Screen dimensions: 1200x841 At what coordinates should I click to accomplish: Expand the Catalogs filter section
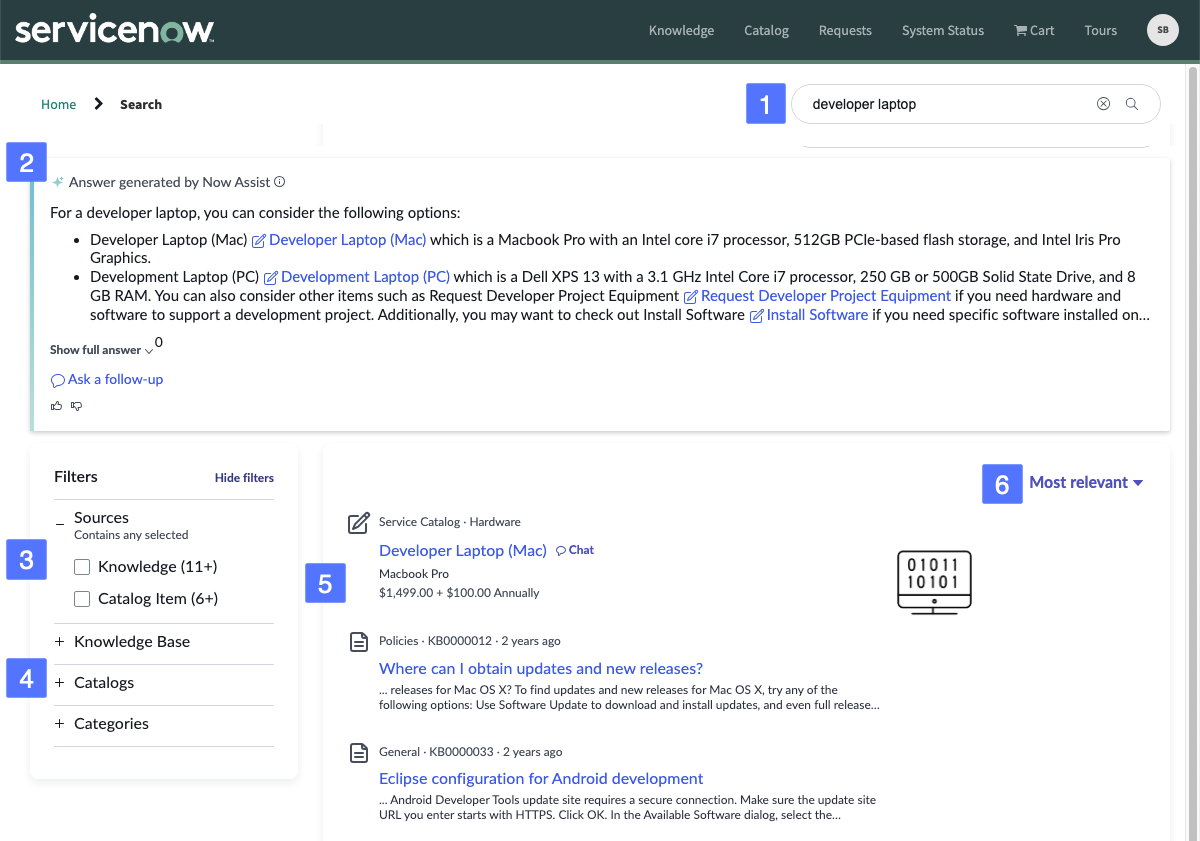pyautogui.click(x=60, y=683)
